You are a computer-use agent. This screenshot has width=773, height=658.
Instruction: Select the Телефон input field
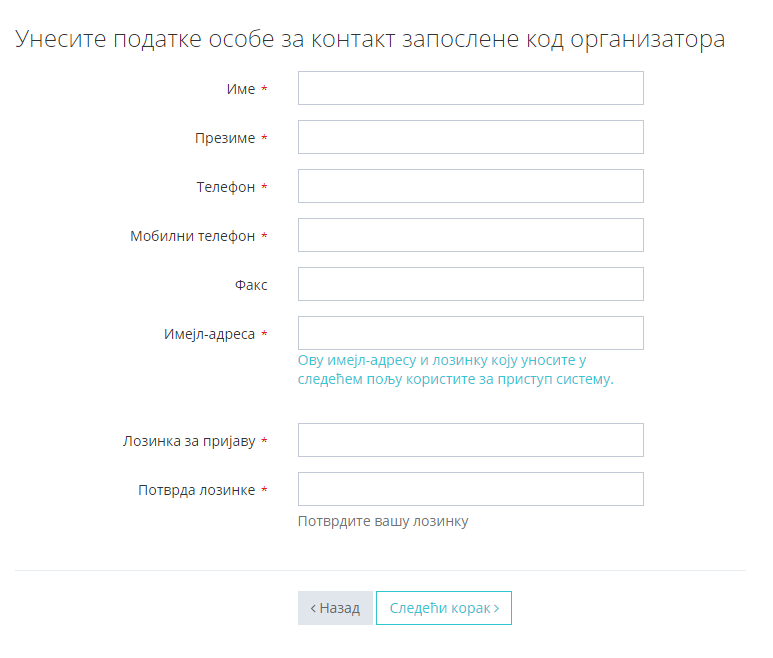(x=470, y=186)
